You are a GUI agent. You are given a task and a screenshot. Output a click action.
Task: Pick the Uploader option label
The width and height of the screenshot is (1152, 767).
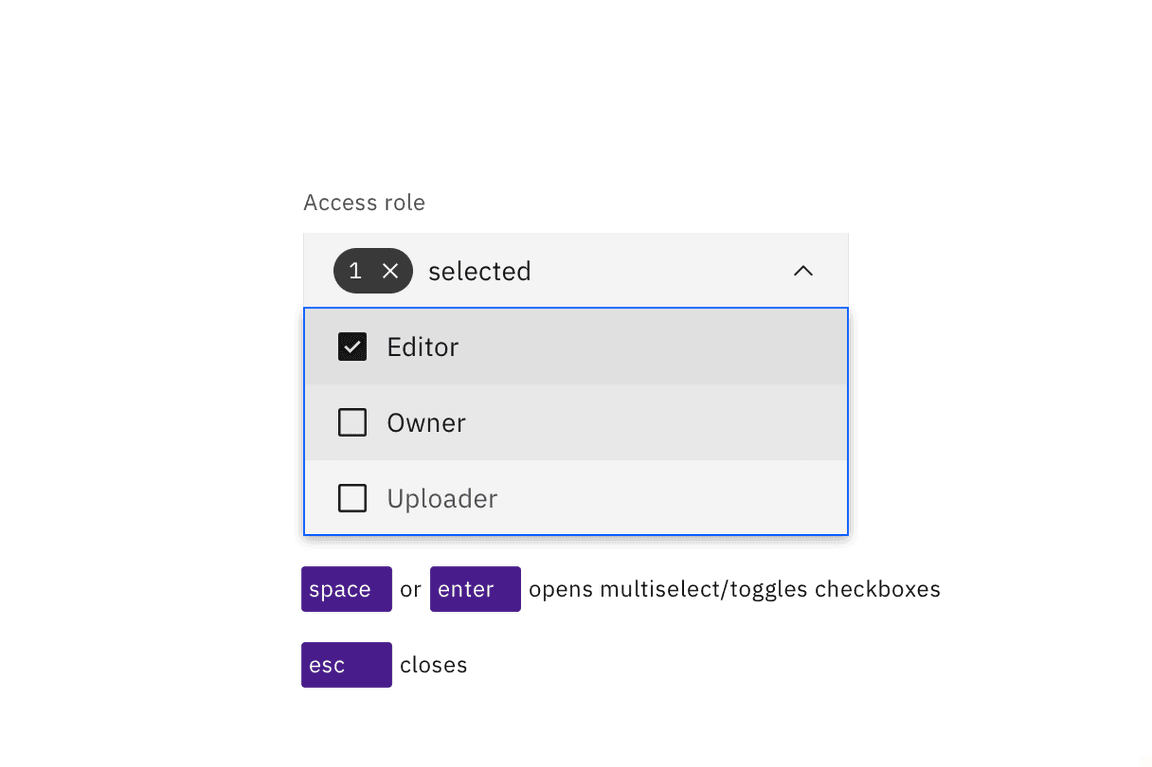click(x=442, y=498)
